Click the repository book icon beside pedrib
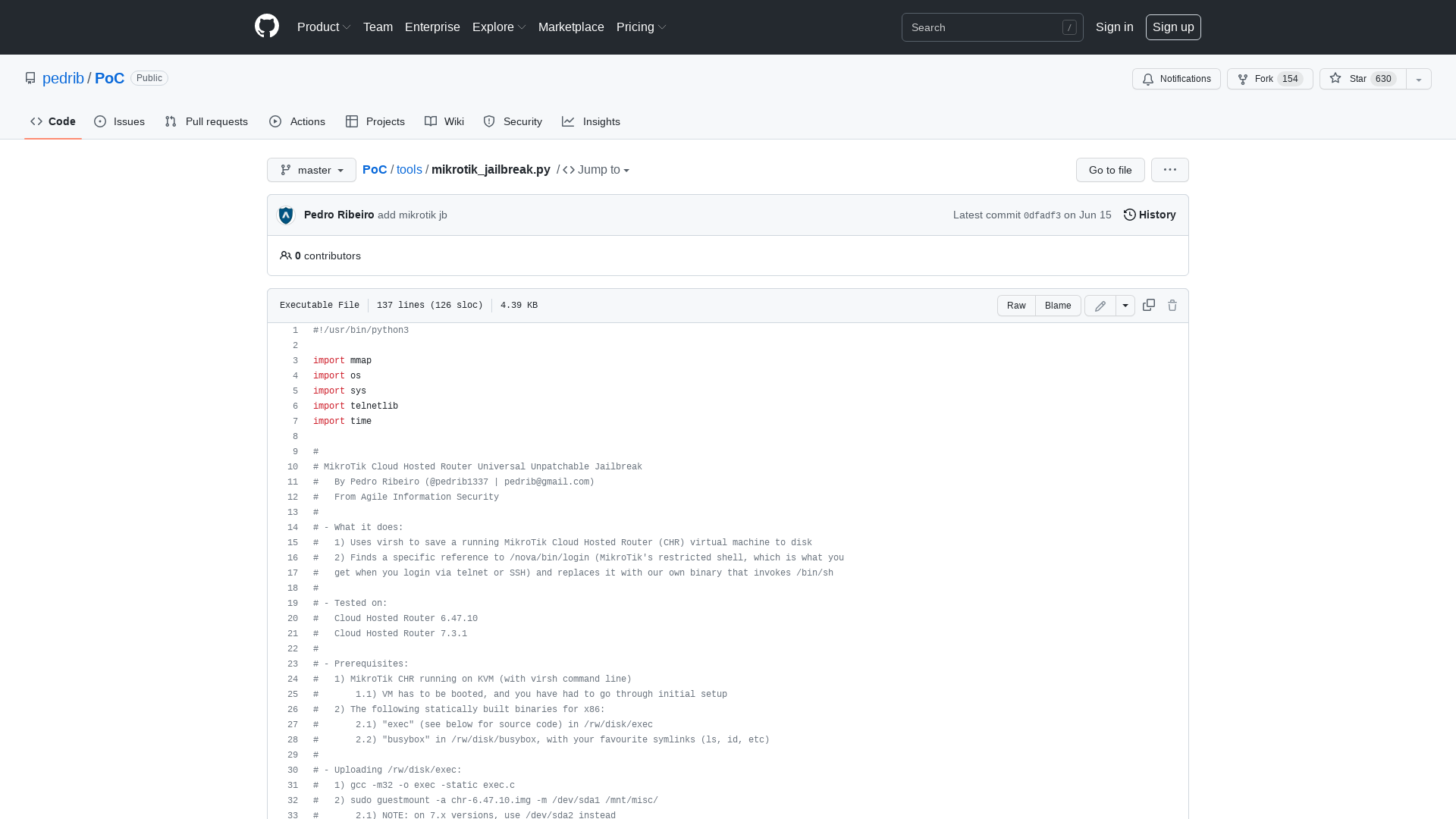 pyautogui.click(x=30, y=78)
